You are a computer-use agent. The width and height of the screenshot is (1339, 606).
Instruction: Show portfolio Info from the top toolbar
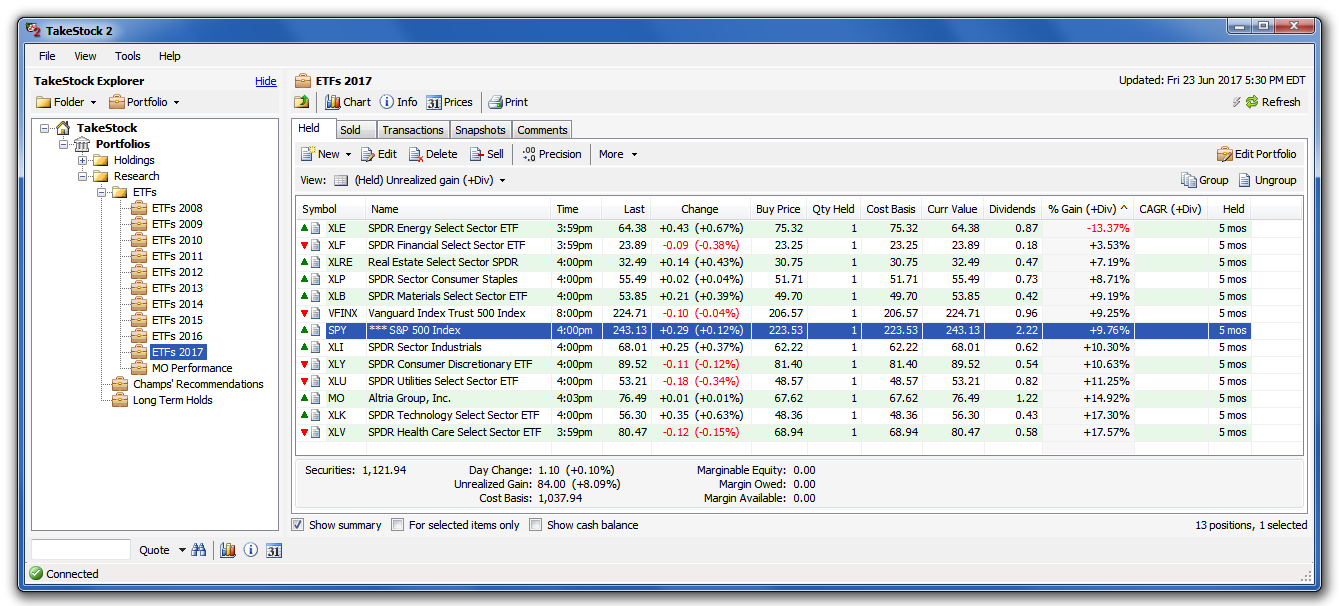pyautogui.click(x=398, y=102)
